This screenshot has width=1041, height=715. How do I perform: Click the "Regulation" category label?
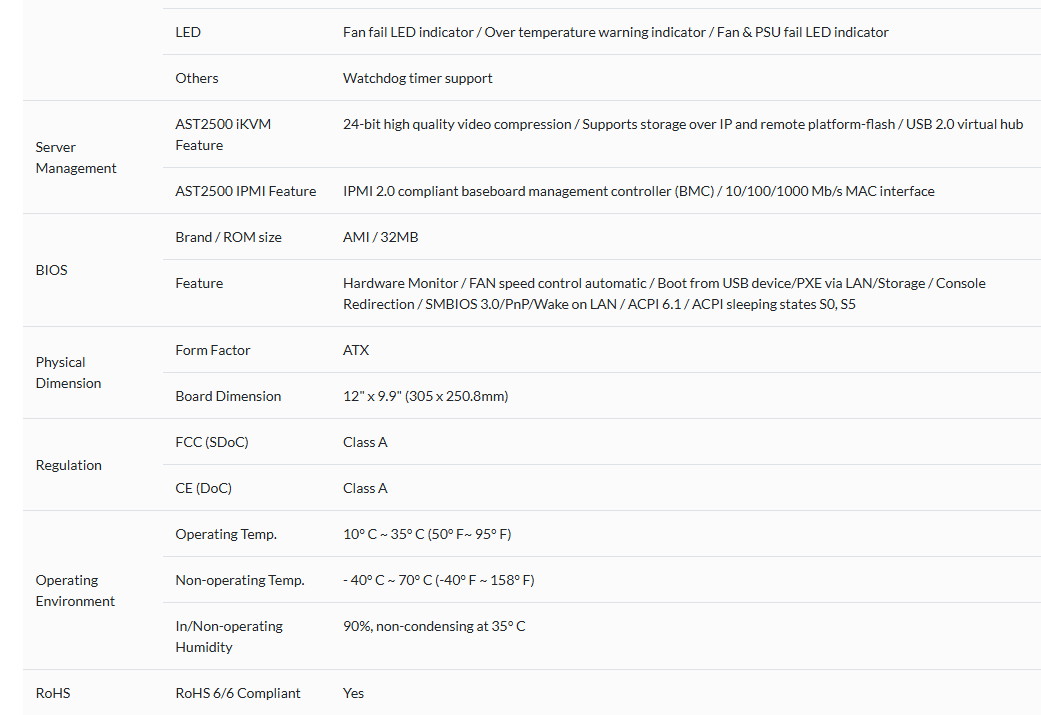click(x=69, y=465)
